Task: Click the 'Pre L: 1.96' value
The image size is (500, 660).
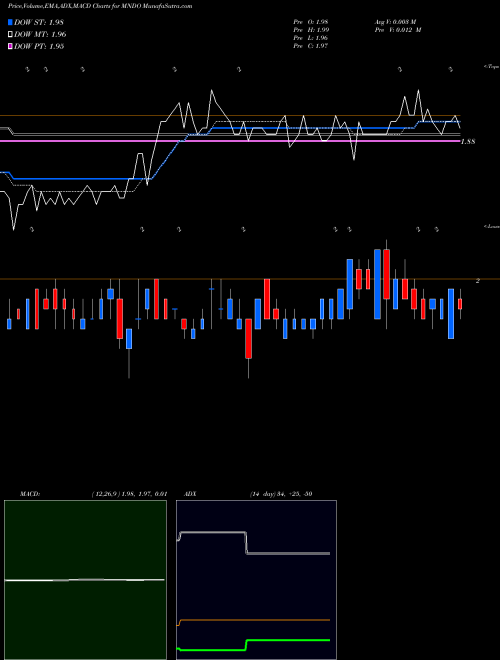Action: pyautogui.click(x=311, y=38)
